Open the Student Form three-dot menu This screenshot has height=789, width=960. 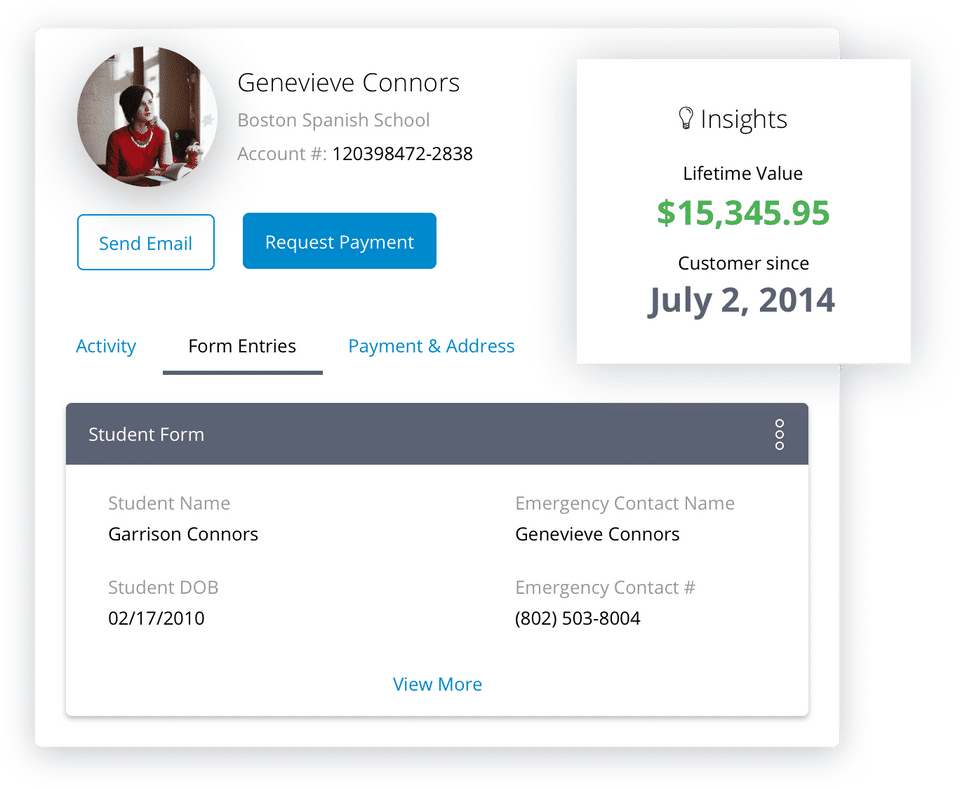780,434
